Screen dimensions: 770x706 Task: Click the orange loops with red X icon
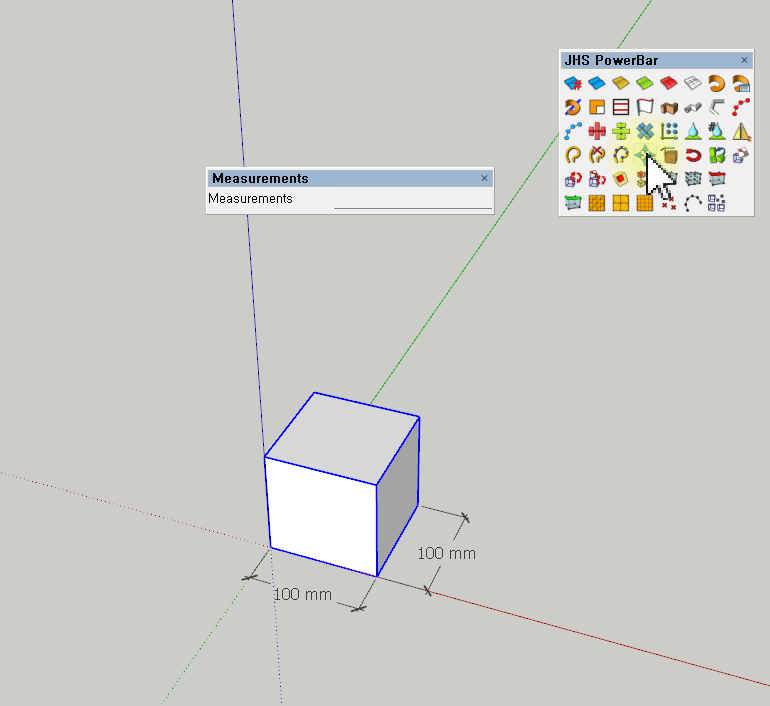597,155
